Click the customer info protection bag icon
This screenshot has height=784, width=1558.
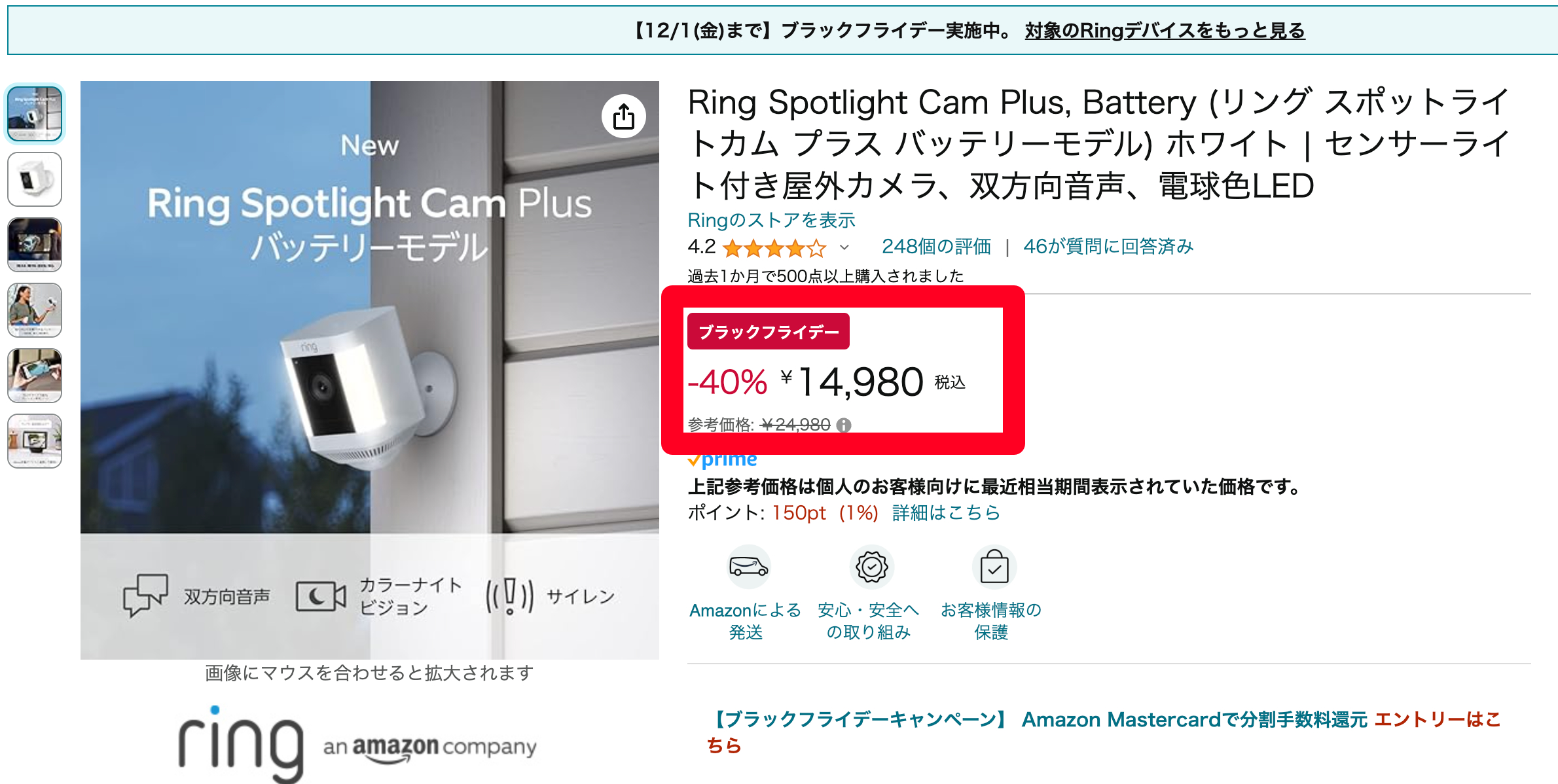(994, 567)
